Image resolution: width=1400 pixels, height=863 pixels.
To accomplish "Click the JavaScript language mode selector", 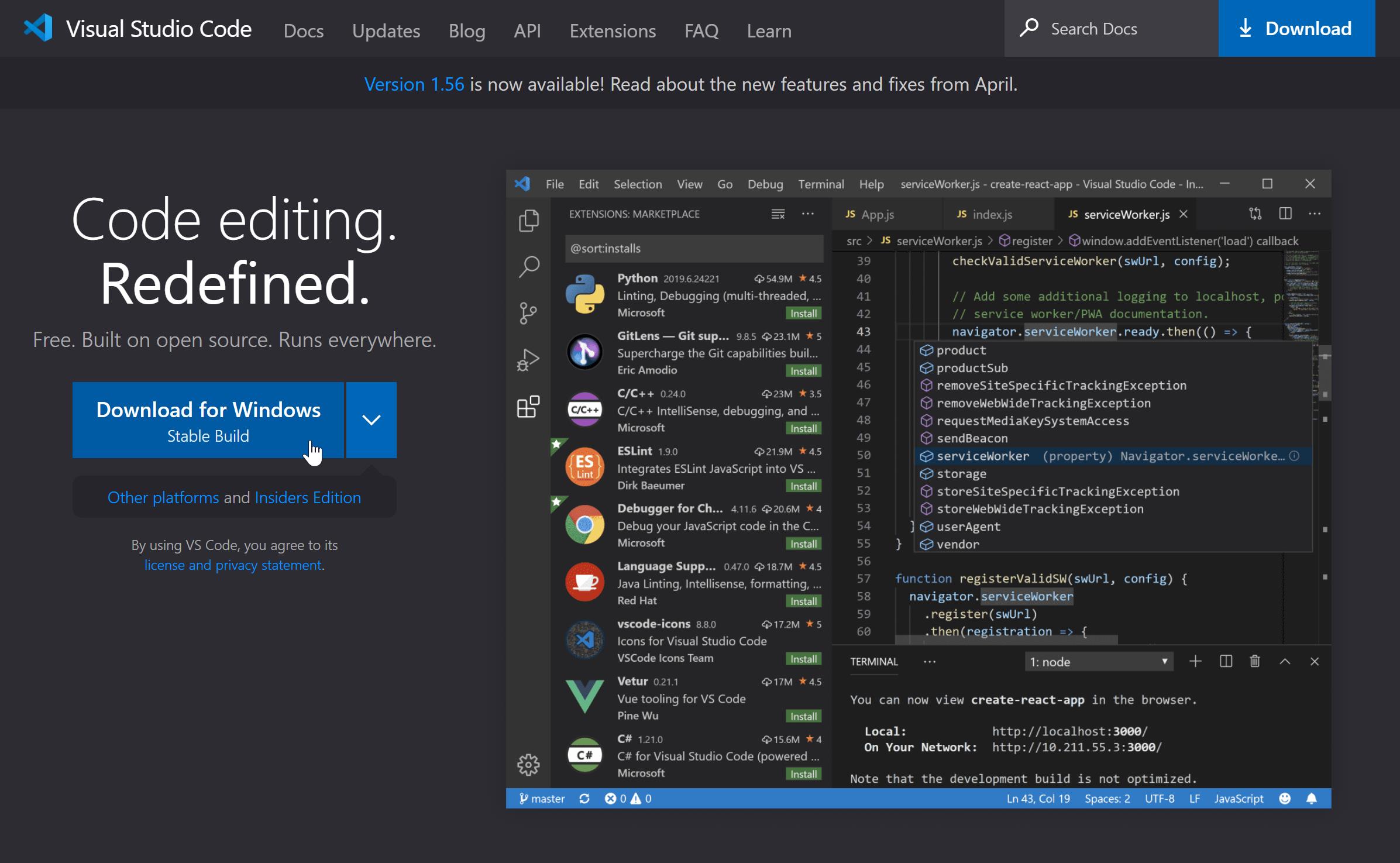I will click(1239, 799).
